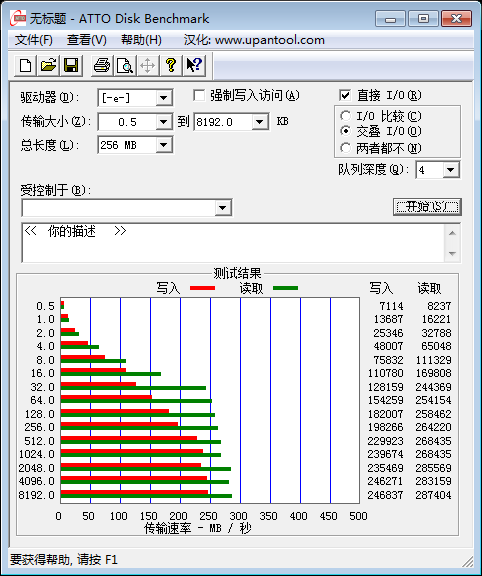Open Print Preview toolbar icon
482x576 pixels.
[x=125, y=66]
